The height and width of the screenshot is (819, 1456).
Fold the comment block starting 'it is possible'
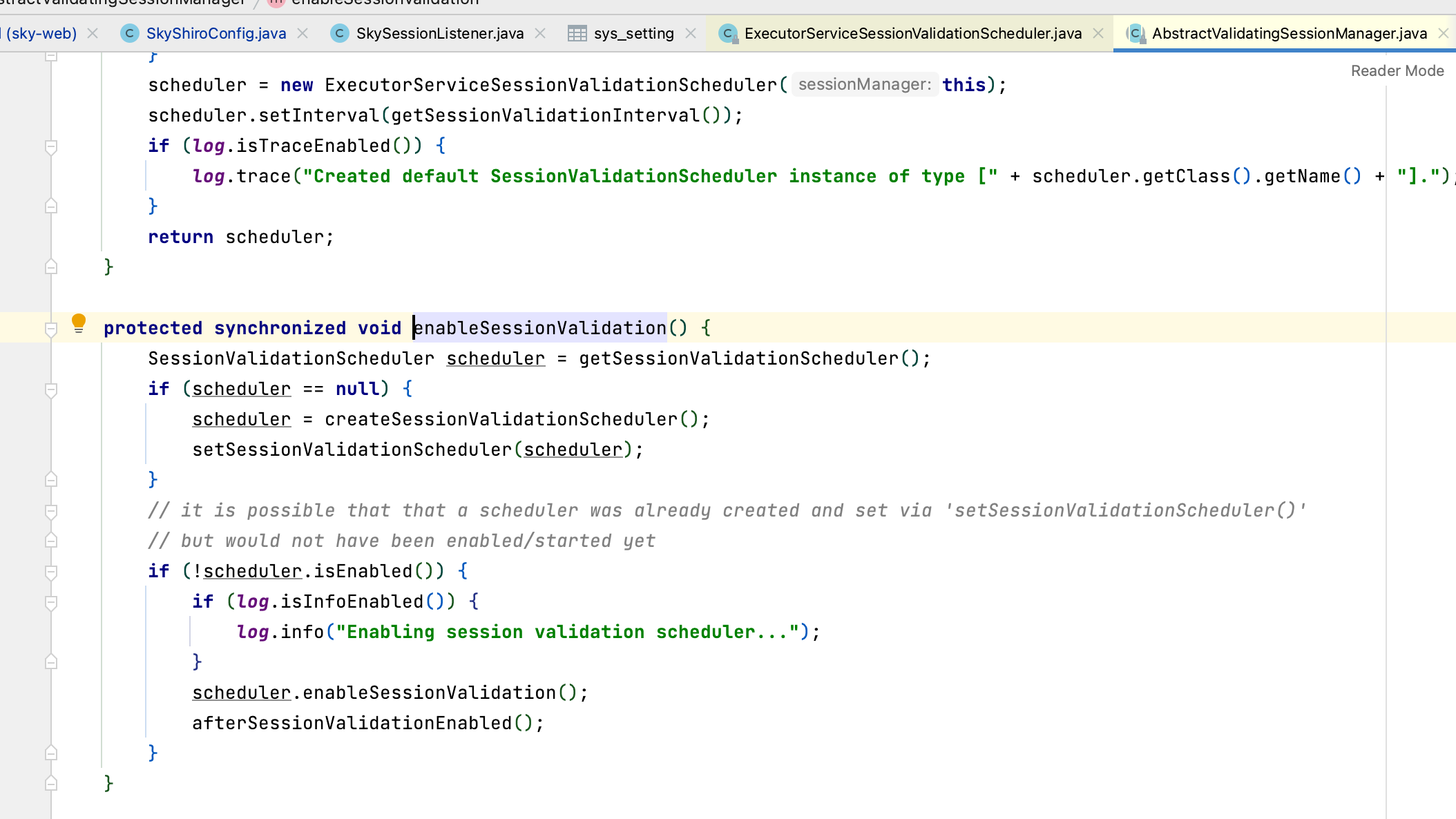point(51,511)
